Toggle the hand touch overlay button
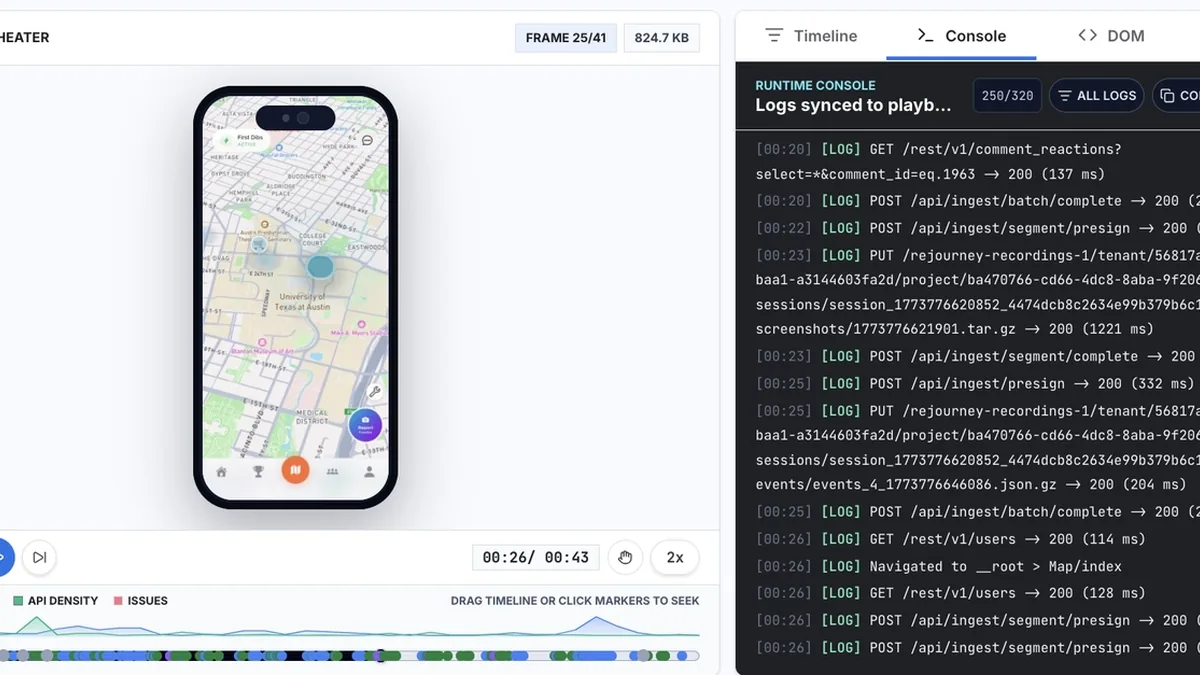The image size is (1200, 675). click(x=625, y=557)
